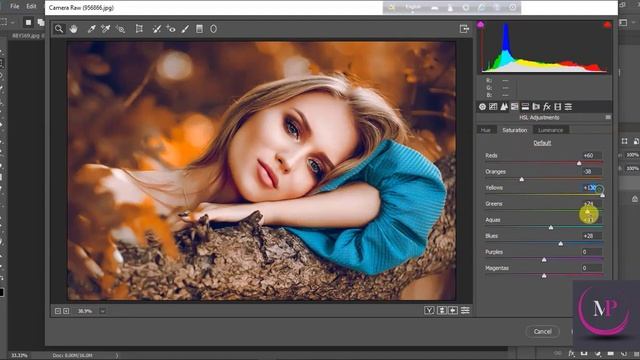The width and height of the screenshot is (640, 360).
Task: Click the Reds value field
Action: tap(591, 156)
